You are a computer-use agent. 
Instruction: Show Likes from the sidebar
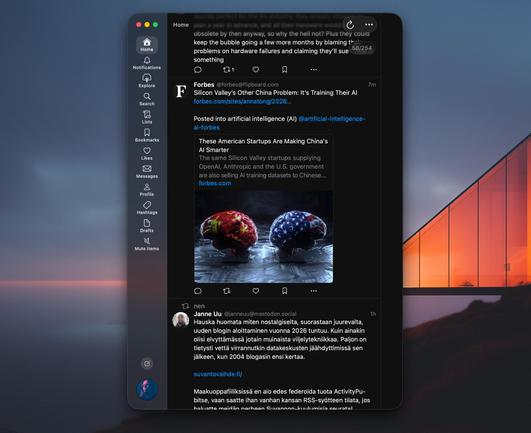click(147, 153)
